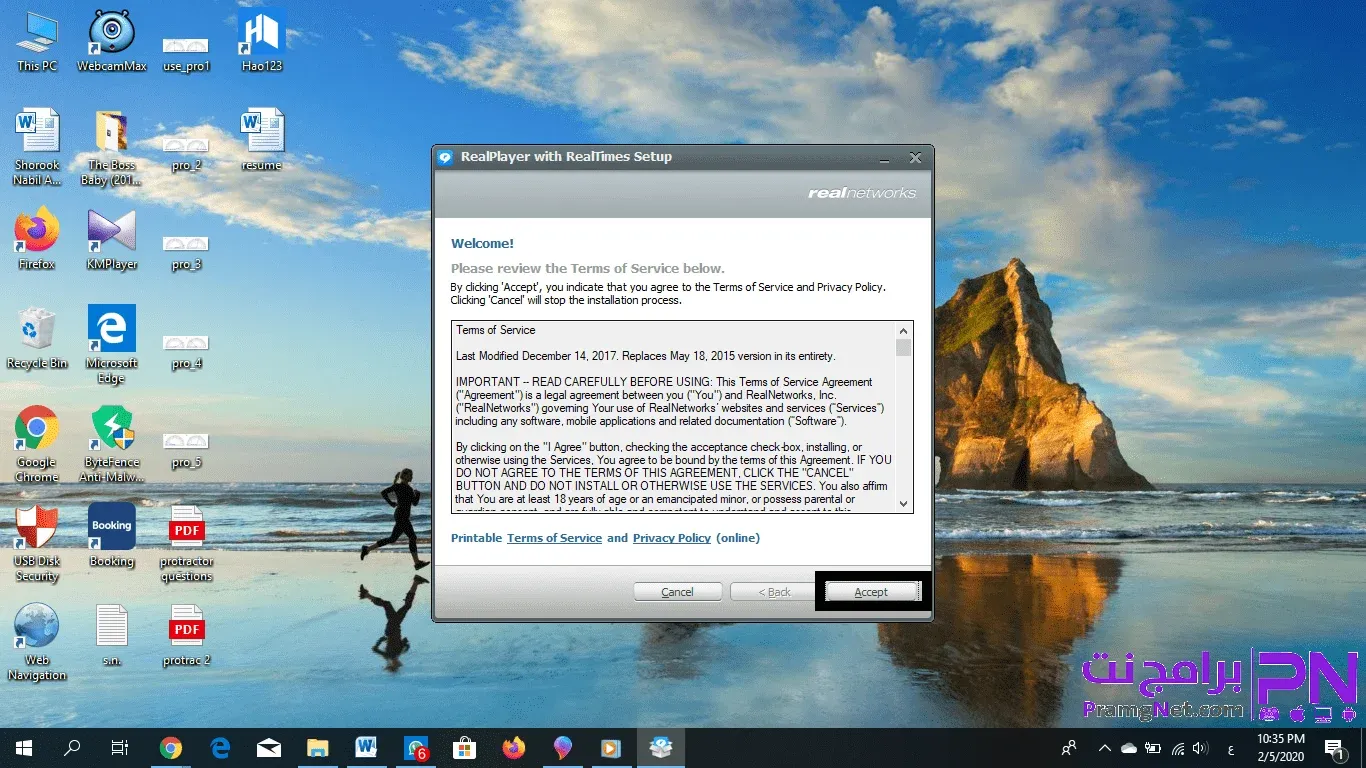
Task: Select the Google Chrome desktop shortcut
Action: pyautogui.click(x=37, y=444)
